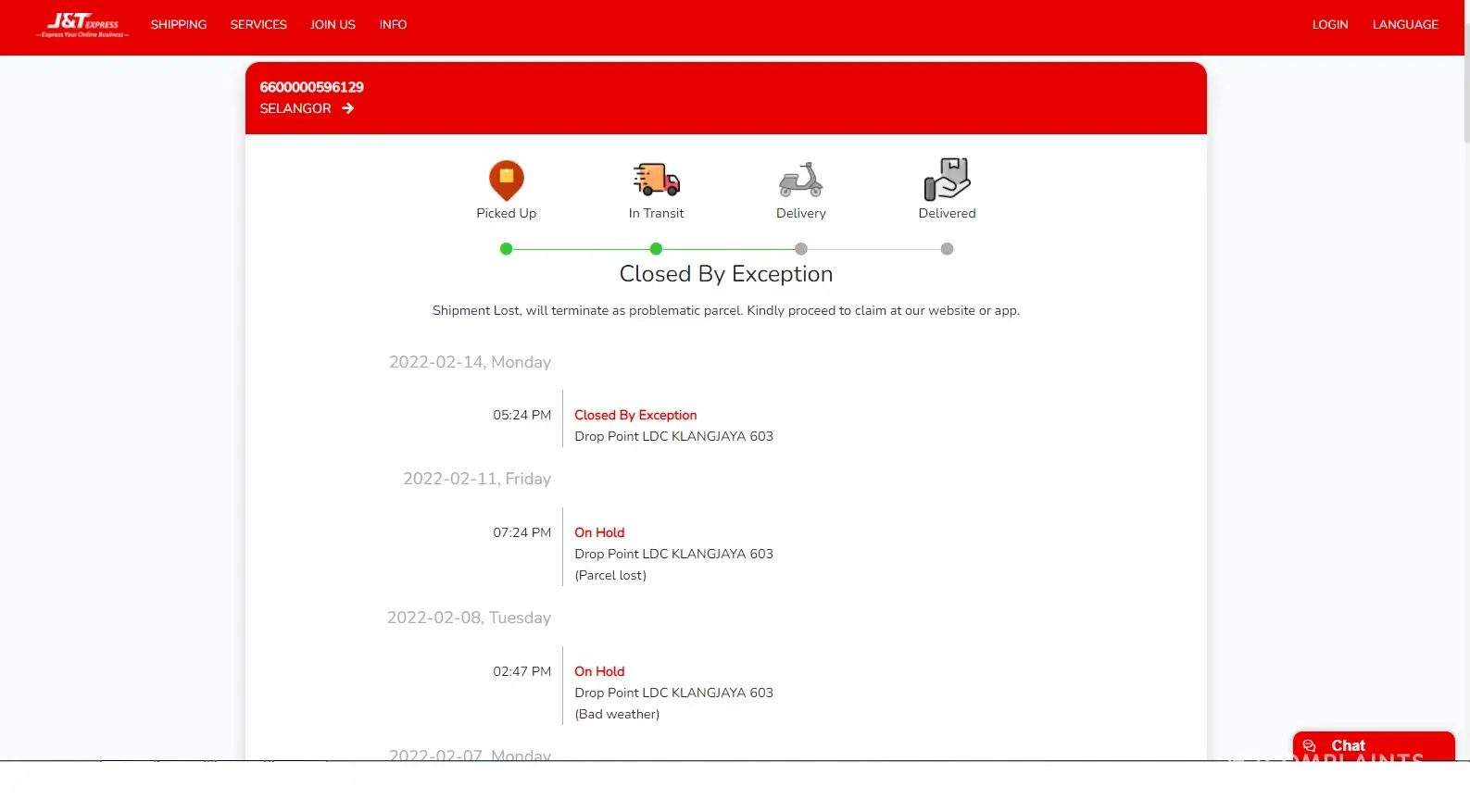Click the Delivered hand-parcel icon

click(x=947, y=179)
